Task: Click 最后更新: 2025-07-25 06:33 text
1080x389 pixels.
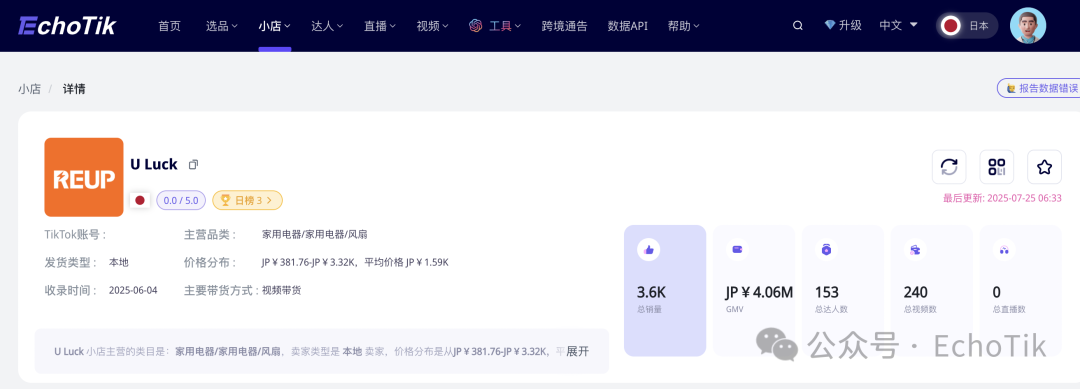Action: (1002, 198)
